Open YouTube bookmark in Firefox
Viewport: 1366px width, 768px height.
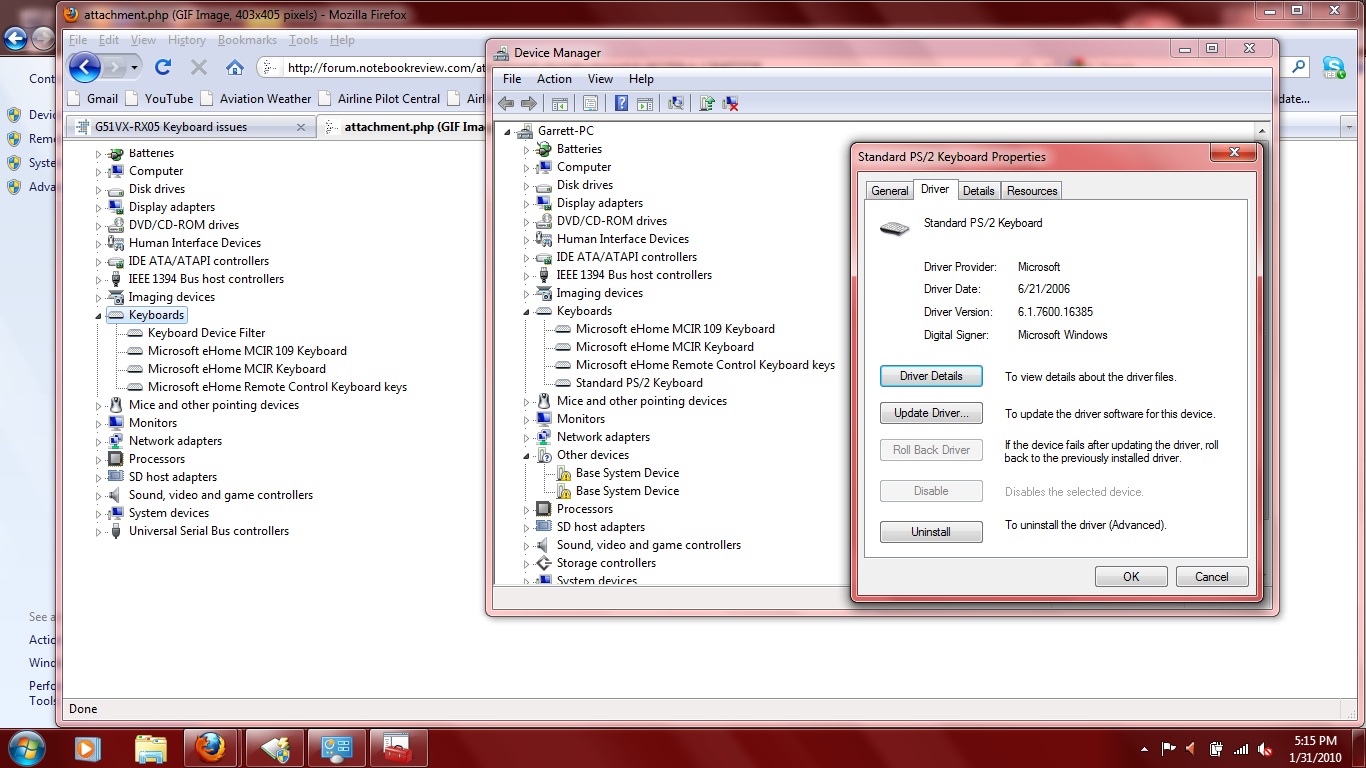click(x=159, y=98)
